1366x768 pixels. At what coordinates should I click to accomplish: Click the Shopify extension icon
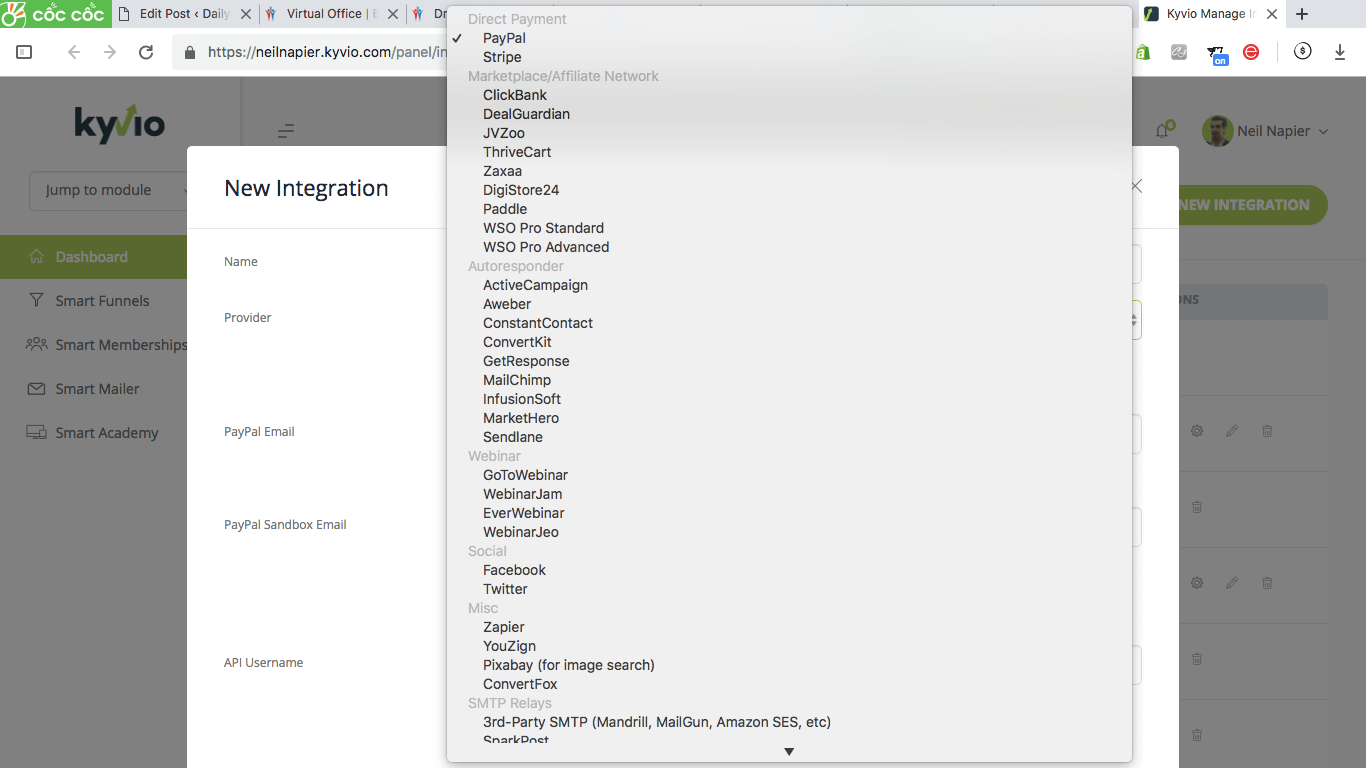coord(1142,52)
